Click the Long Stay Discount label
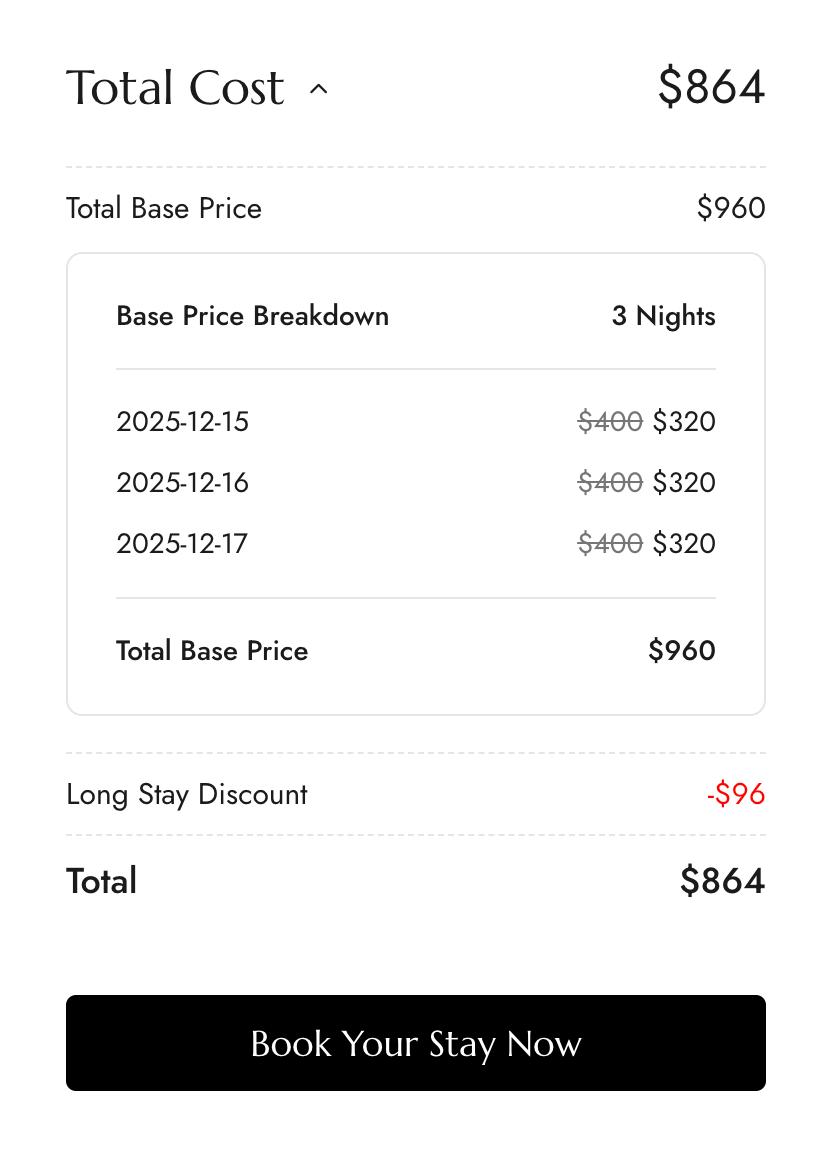The height and width of the screenshot is (1156, 832). pyautogui.click(x=187, y=795)
